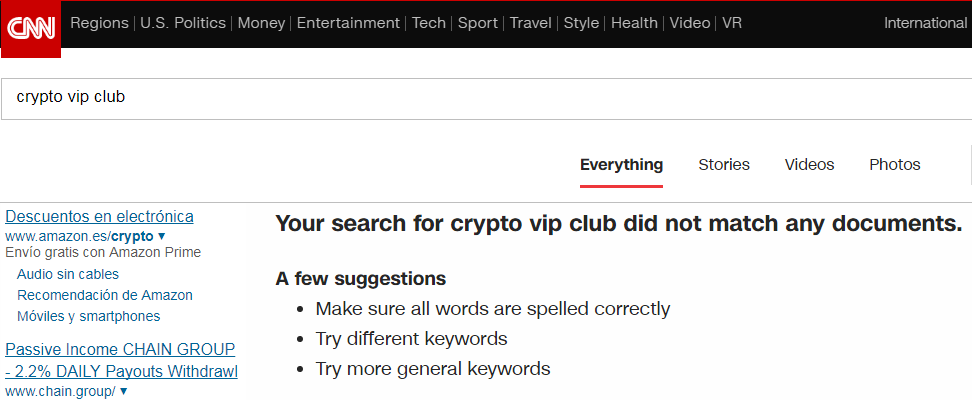Image resolution: width=972 pixels, height=400 pixels.
Task: Open the Passive Income CHAIN GROUP ad
Action: pos(122,360)
